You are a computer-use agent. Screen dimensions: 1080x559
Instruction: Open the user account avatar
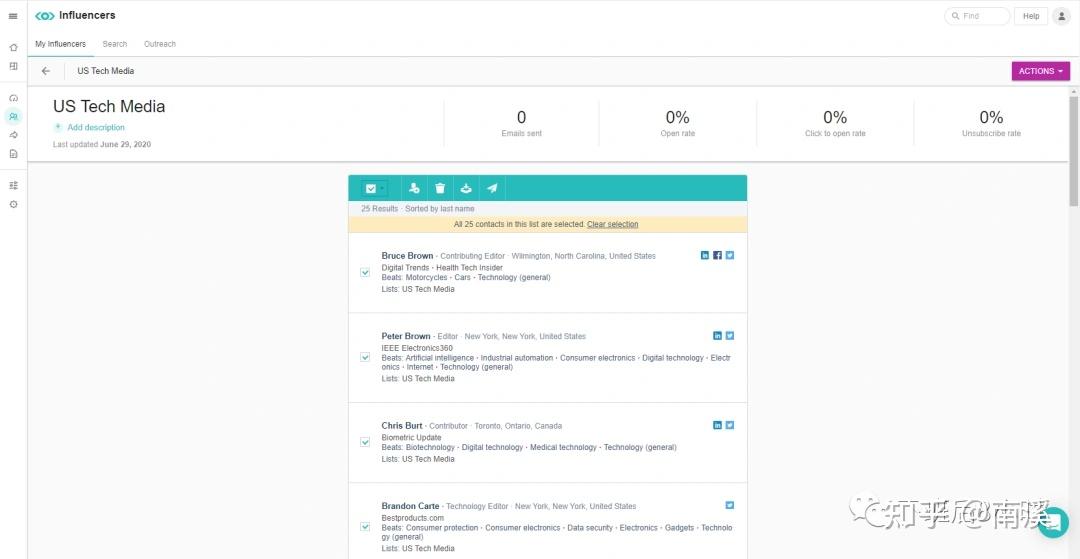(1061, 16)
